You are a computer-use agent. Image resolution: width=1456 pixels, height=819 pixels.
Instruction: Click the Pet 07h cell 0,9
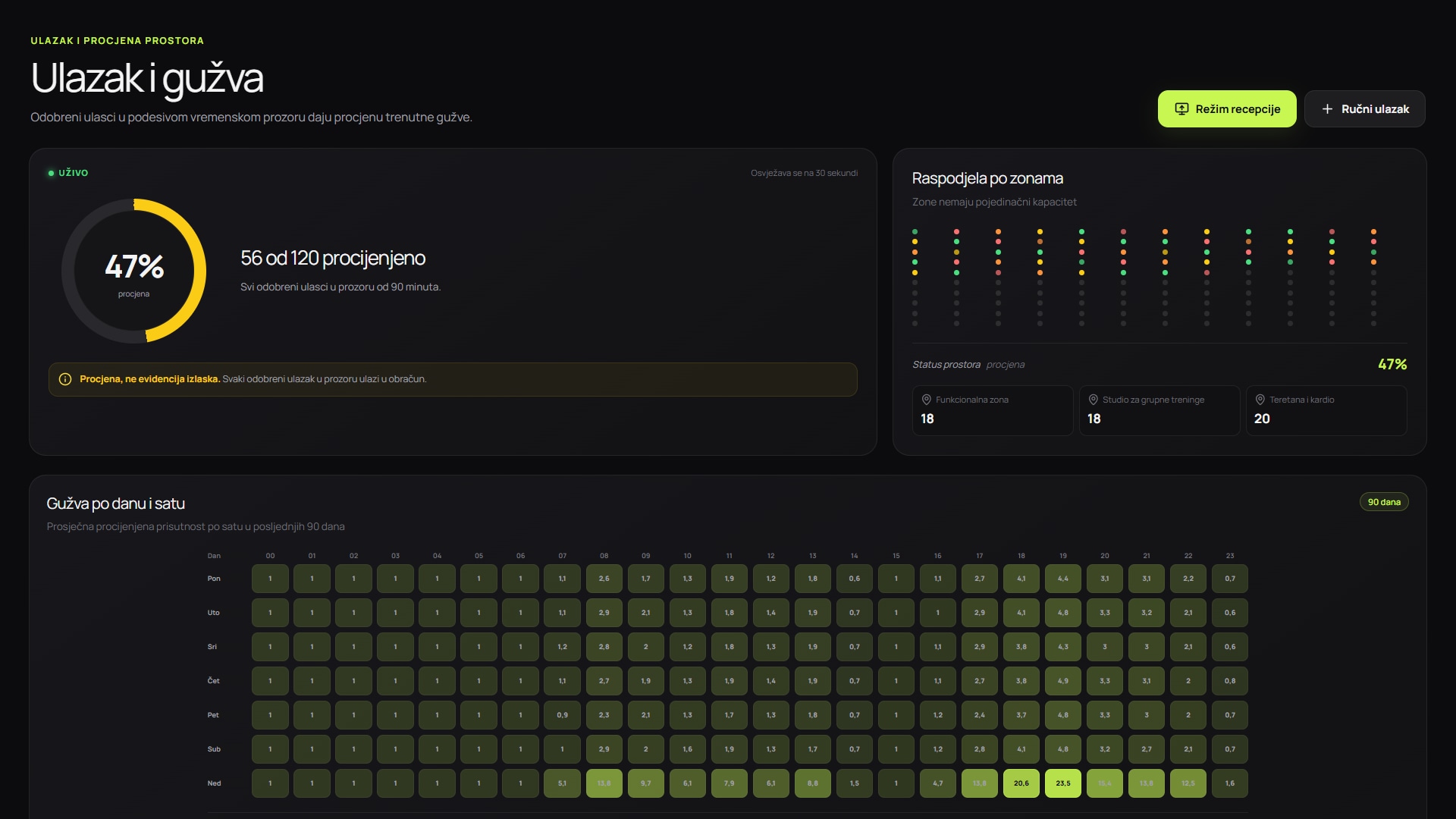point(562,715)
